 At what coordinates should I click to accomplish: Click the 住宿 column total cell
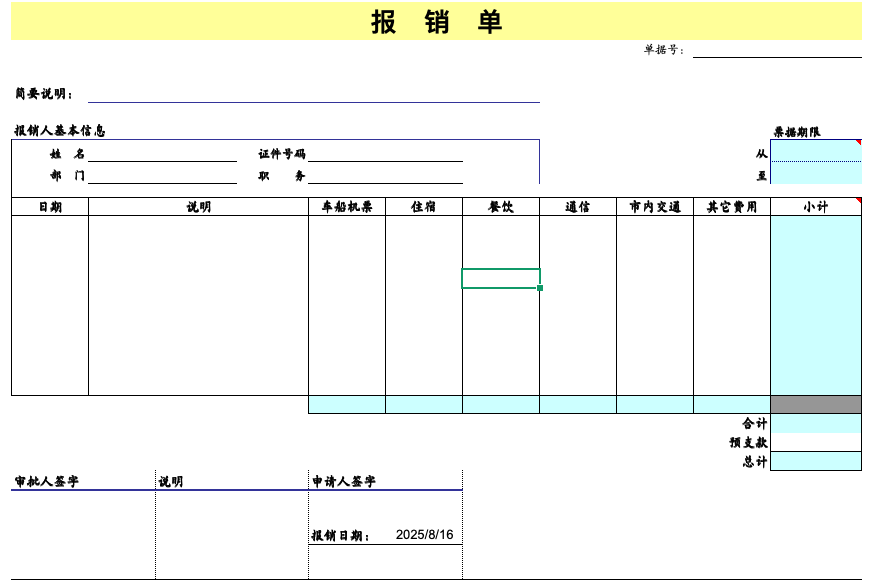point(424,404)
